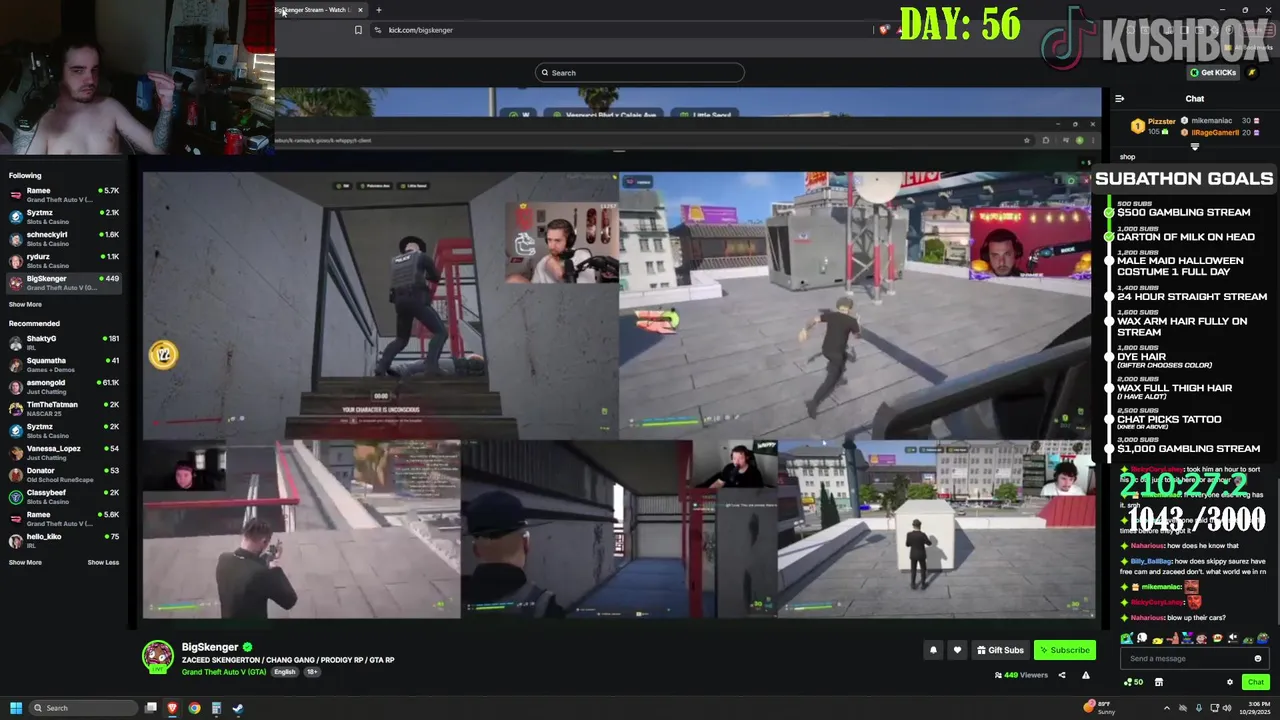Click the report warning triangle icon
Viewport: 1280px width, 720px height.
(1085, 675)
